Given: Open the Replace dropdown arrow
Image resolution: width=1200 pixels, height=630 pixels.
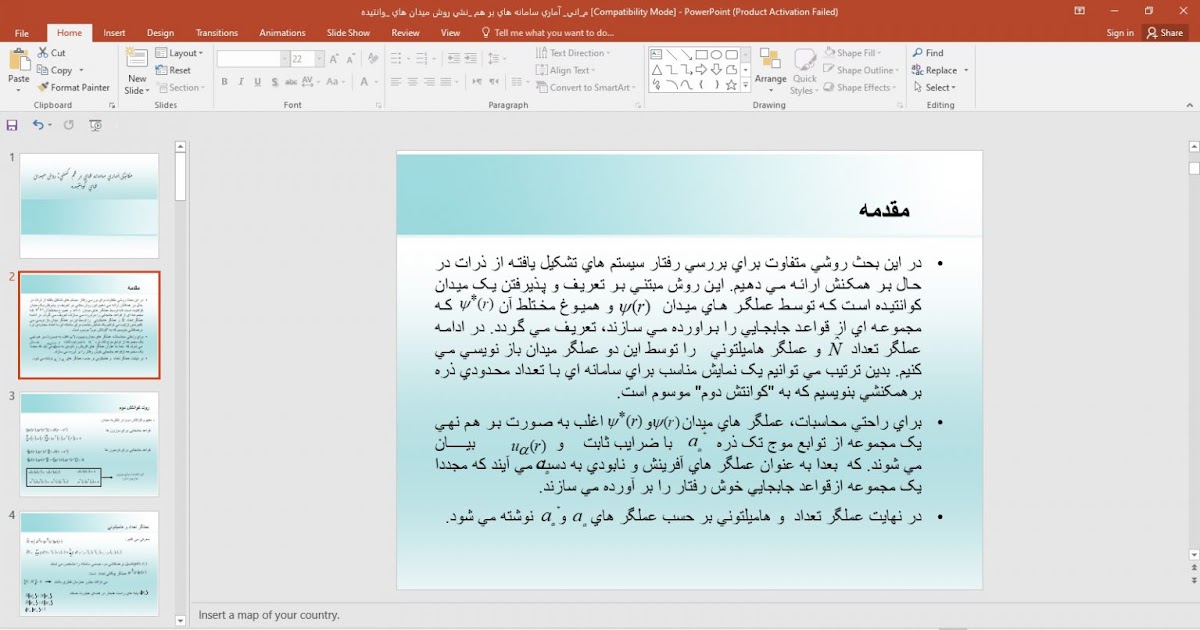Looking at the screenshot, I should click(967, 71).
